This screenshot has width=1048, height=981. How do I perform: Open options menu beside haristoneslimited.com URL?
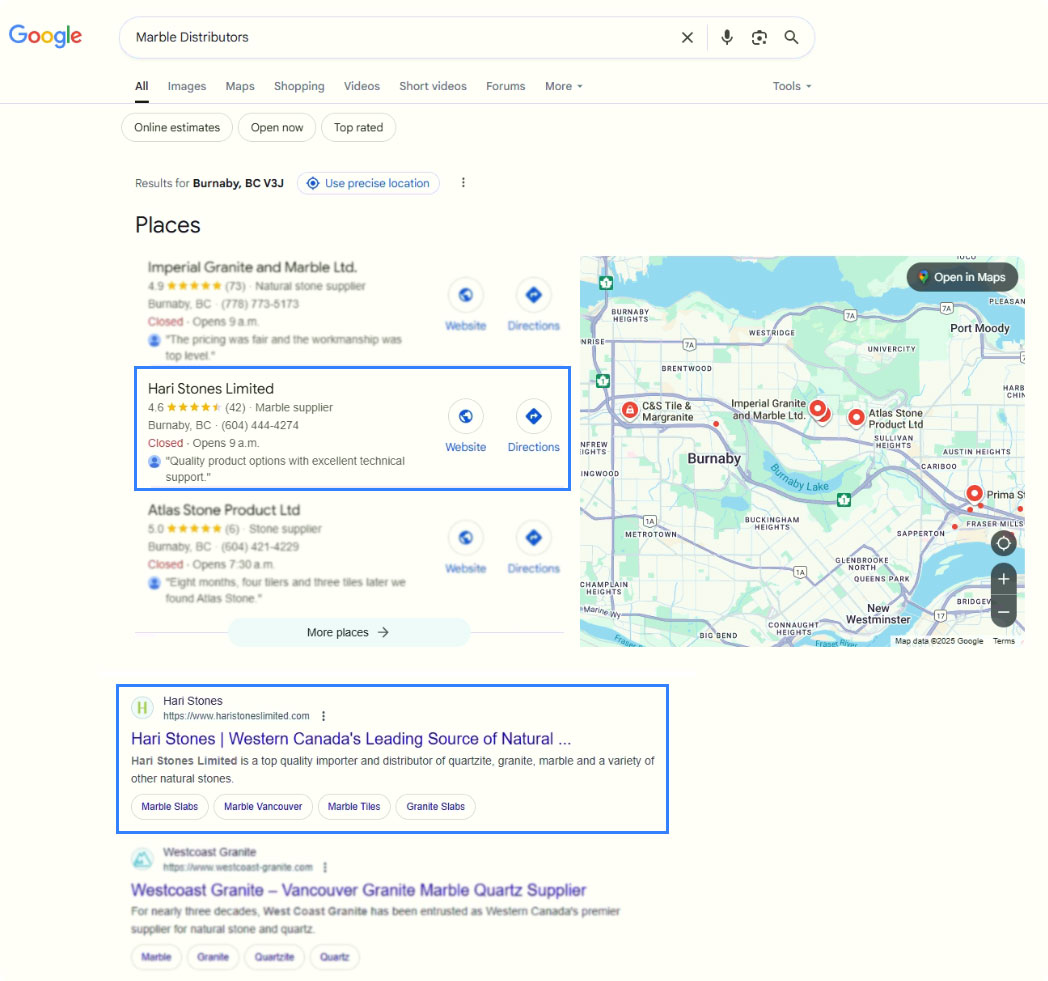tap(324, 716)
